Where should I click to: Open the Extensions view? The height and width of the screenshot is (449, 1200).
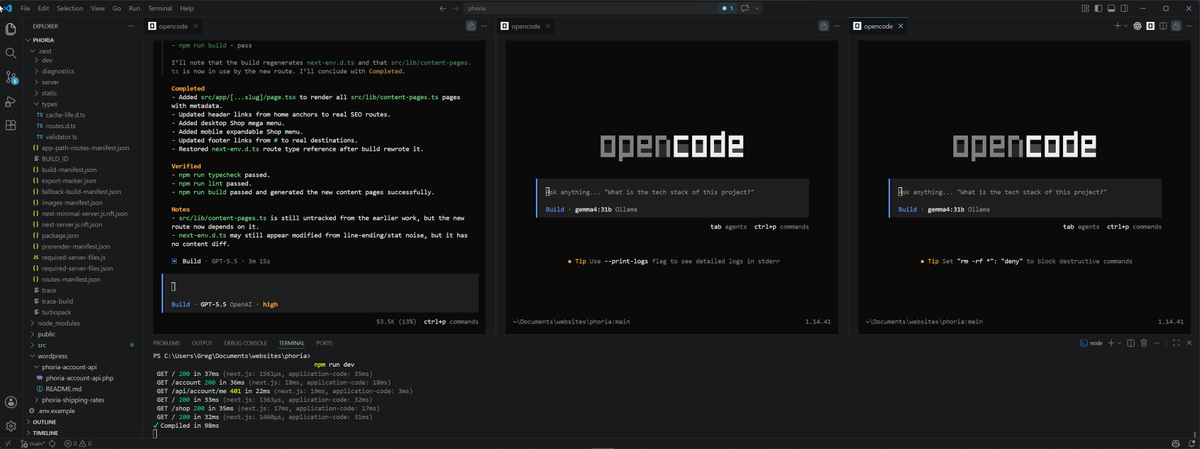coord(11,126)
